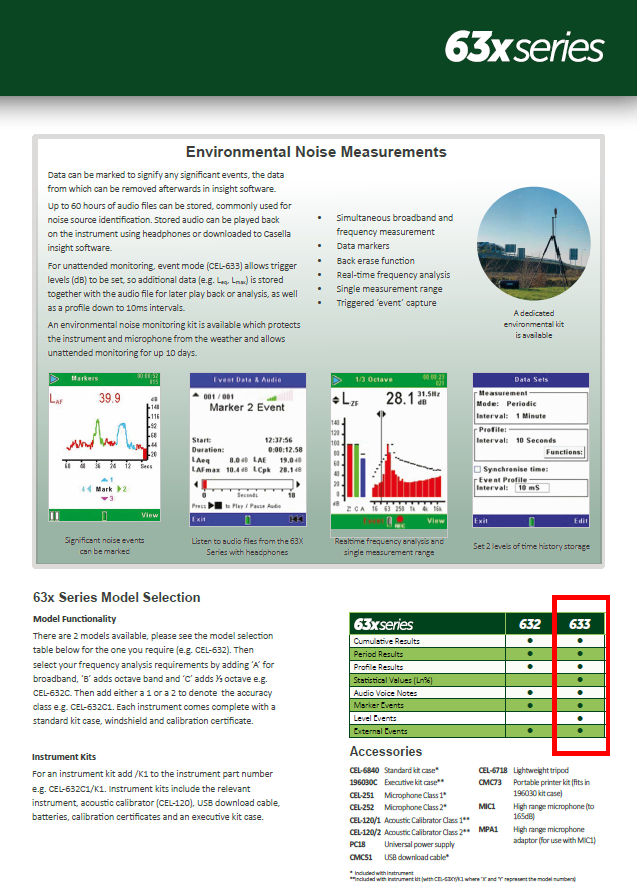
Task: Click the skip-back icon in Event Data footer
Action: click(x=296, y=519)
